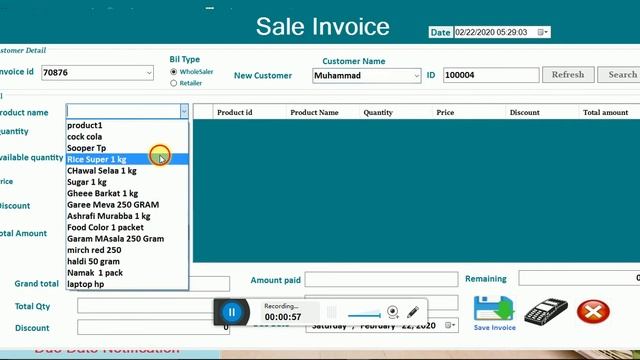Select laptop hp item

coord(127,284)
